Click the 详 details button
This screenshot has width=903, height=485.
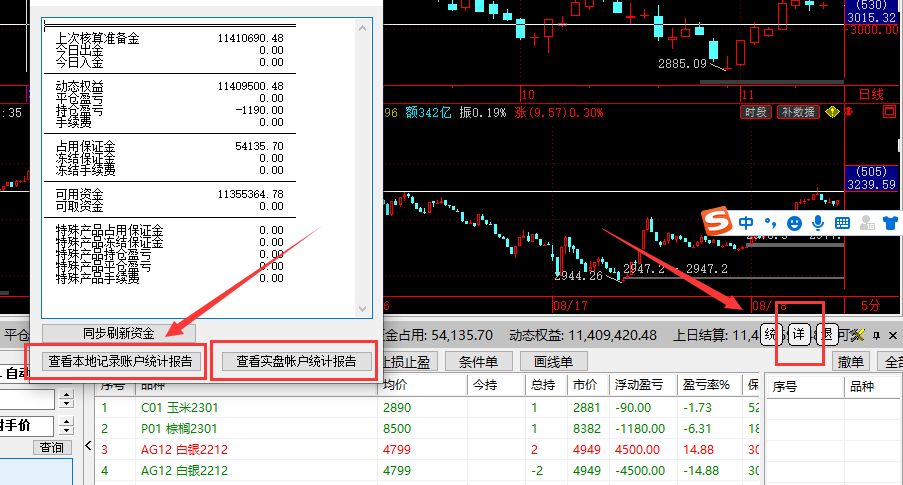point(799,335)
